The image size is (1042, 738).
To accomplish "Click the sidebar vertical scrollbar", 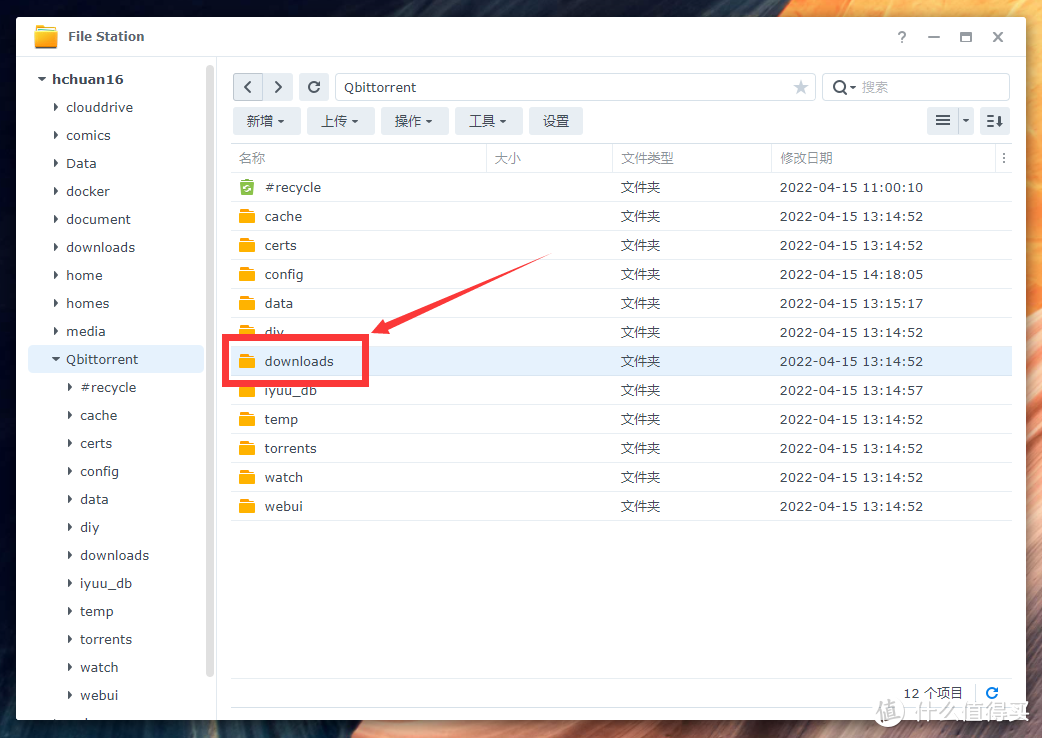I will click(210, 371).
